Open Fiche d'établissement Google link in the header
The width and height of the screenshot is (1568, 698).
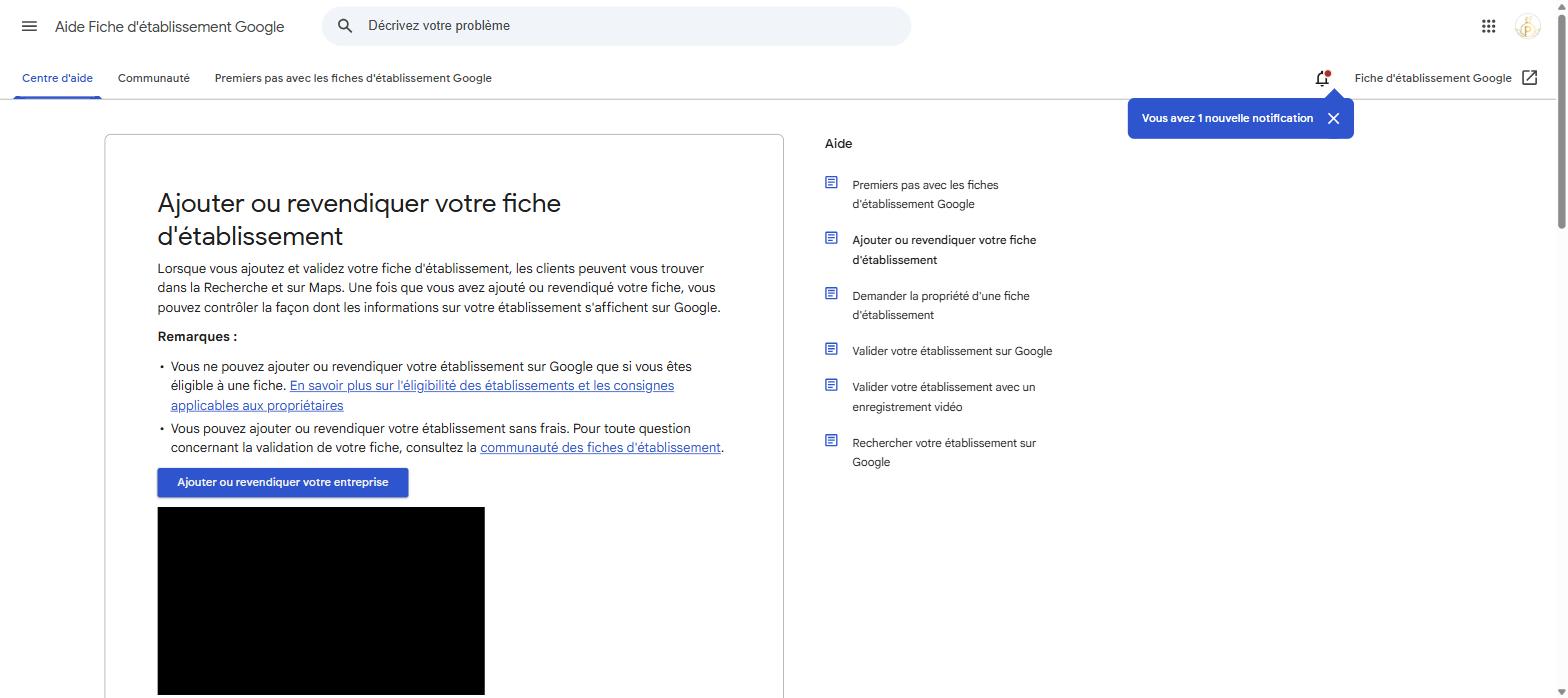tap(1432, 78)
